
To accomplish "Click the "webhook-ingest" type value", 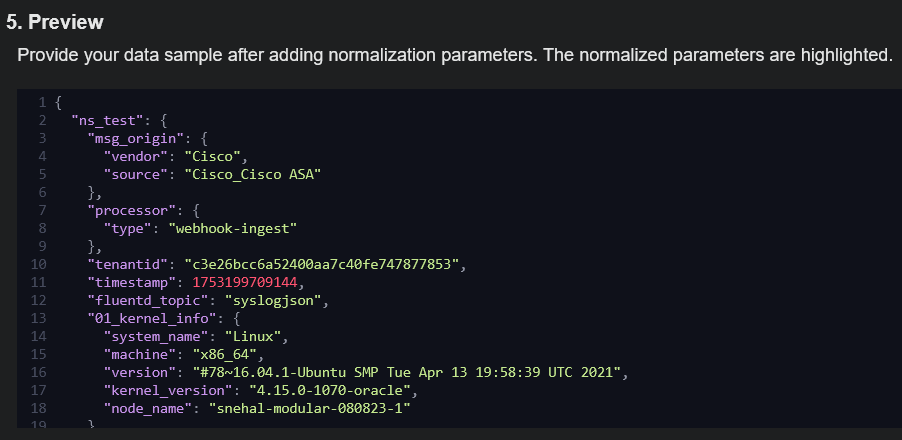I will click(232, 228).
